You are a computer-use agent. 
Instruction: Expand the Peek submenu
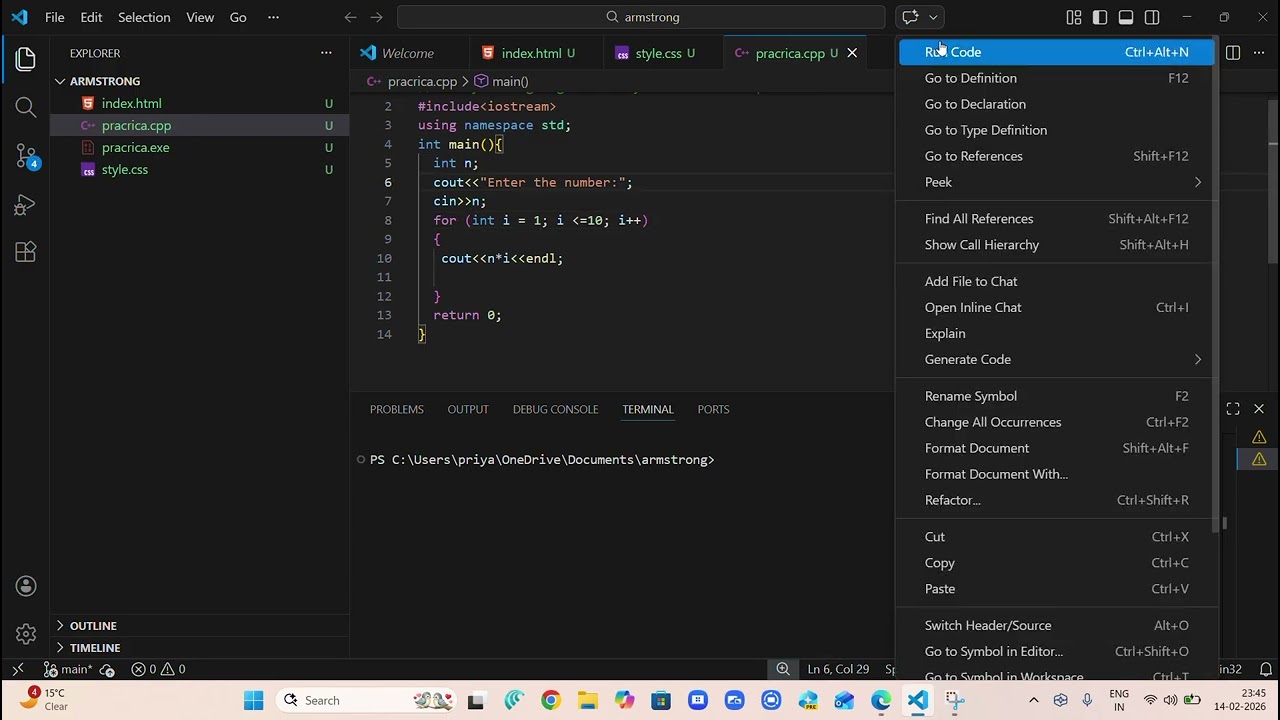1056,182
